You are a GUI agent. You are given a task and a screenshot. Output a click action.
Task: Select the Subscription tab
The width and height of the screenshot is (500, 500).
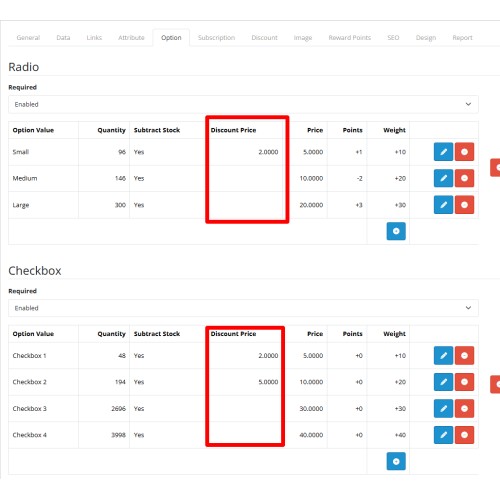216,38
